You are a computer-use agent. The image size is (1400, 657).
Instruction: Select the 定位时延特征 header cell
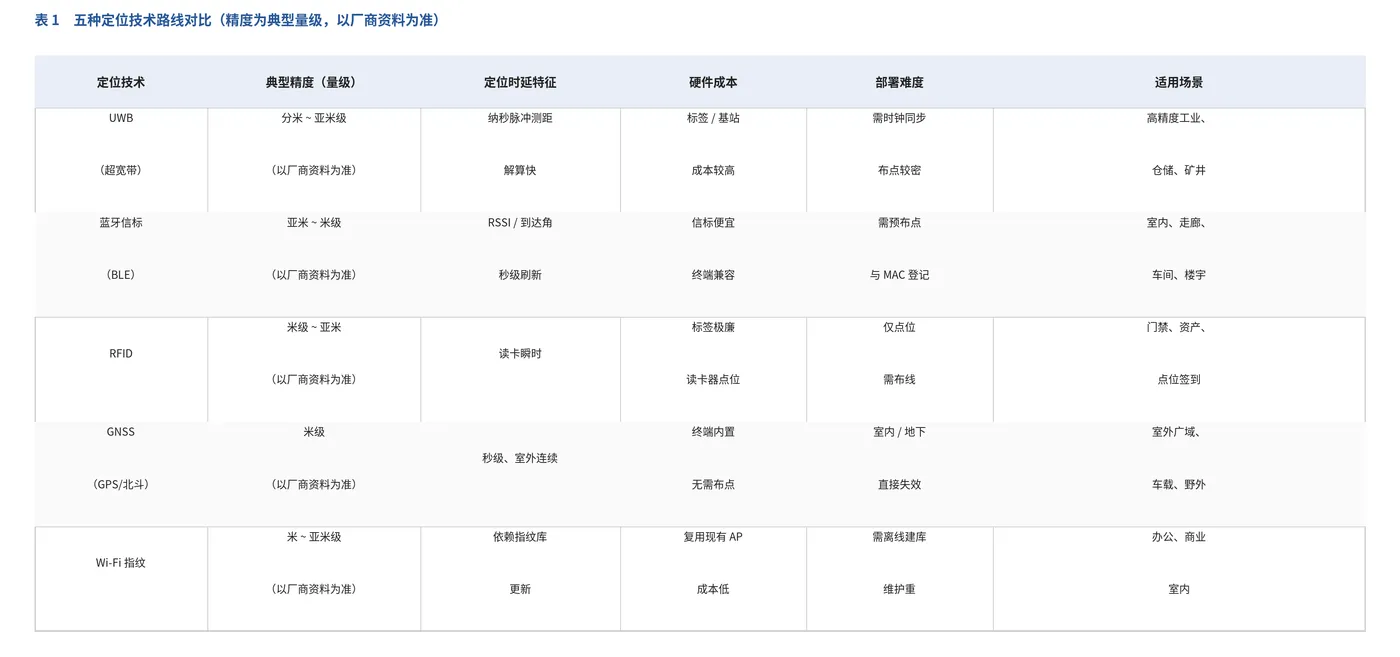pyautogui.click(x=520, y=82)
